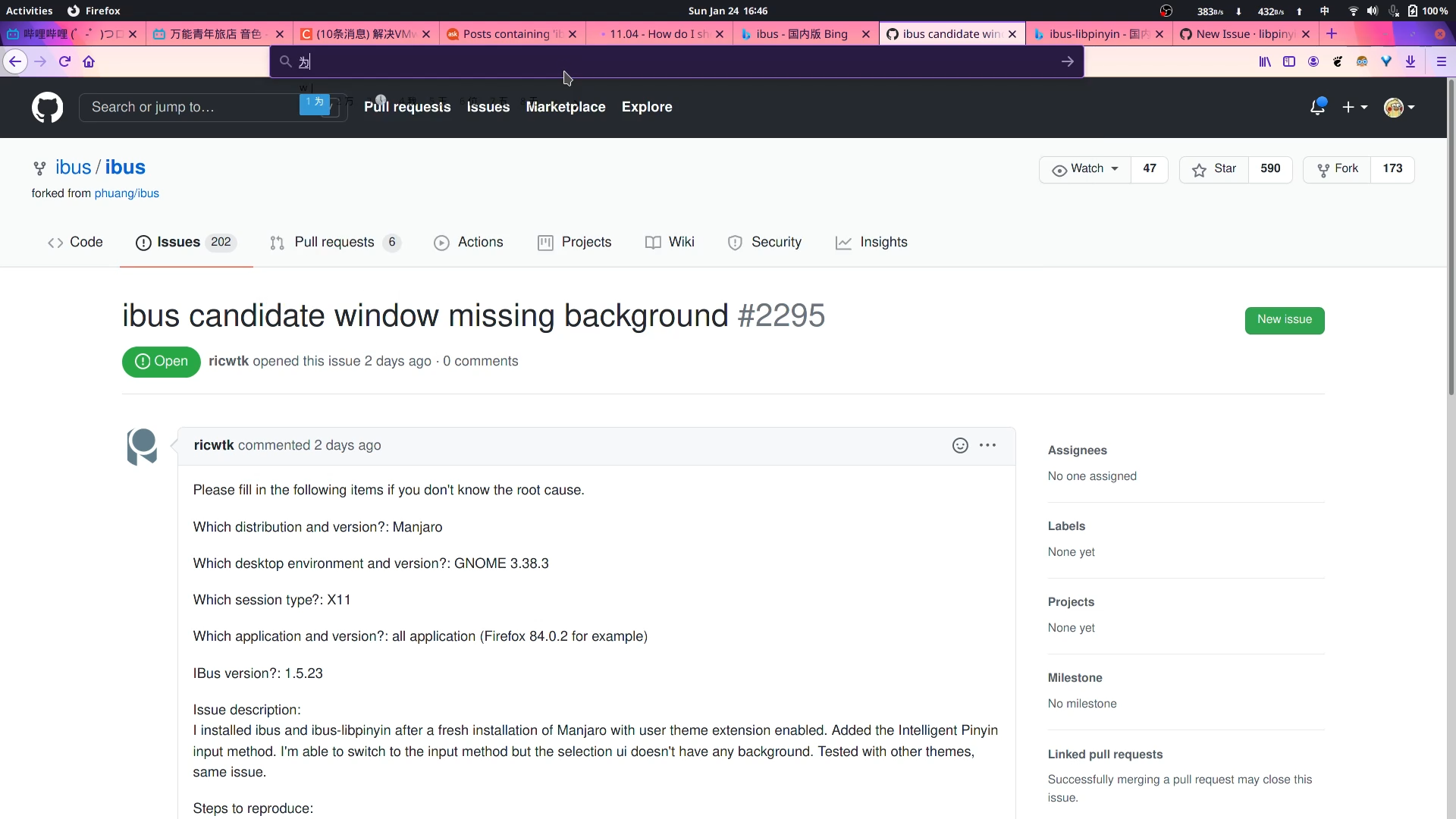The width and height of the screenshot is (1456, 819).
Task: Focus the Firefox address bar field
Action: [x=676, y=61]
